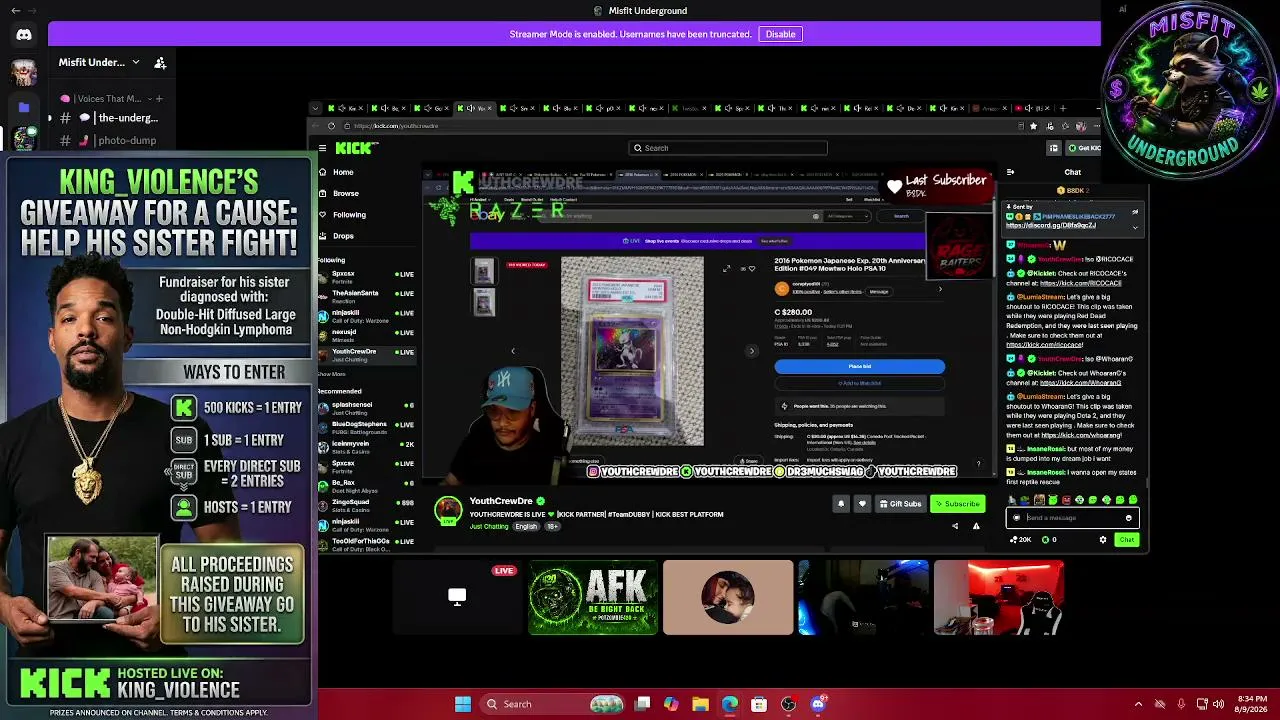The width and height of the screenshot is (1280, 720).
Task: Open the Discord back arrow in title bar
Action: (15, 11)
